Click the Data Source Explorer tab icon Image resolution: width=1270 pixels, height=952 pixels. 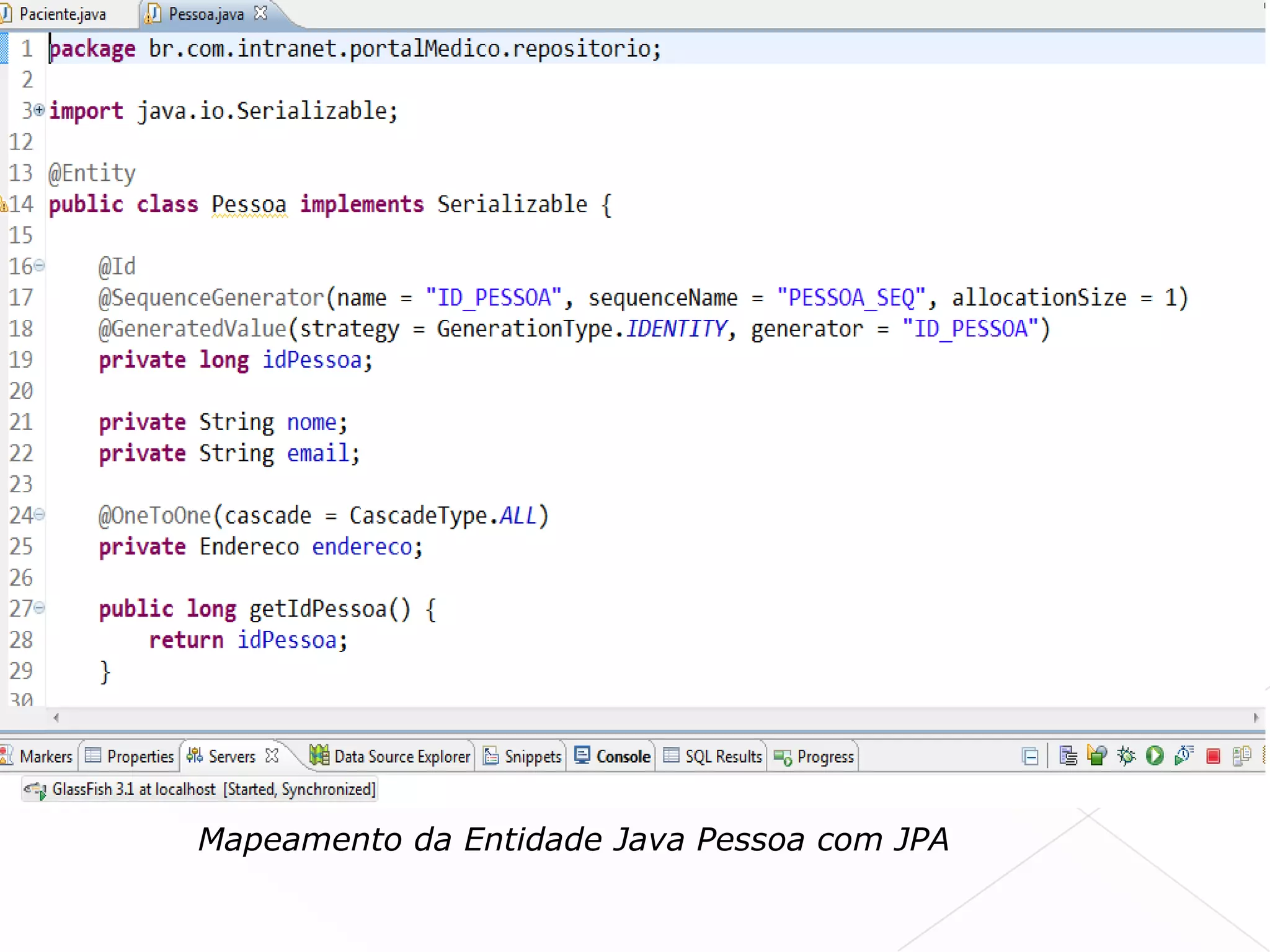tap(319, 756)
